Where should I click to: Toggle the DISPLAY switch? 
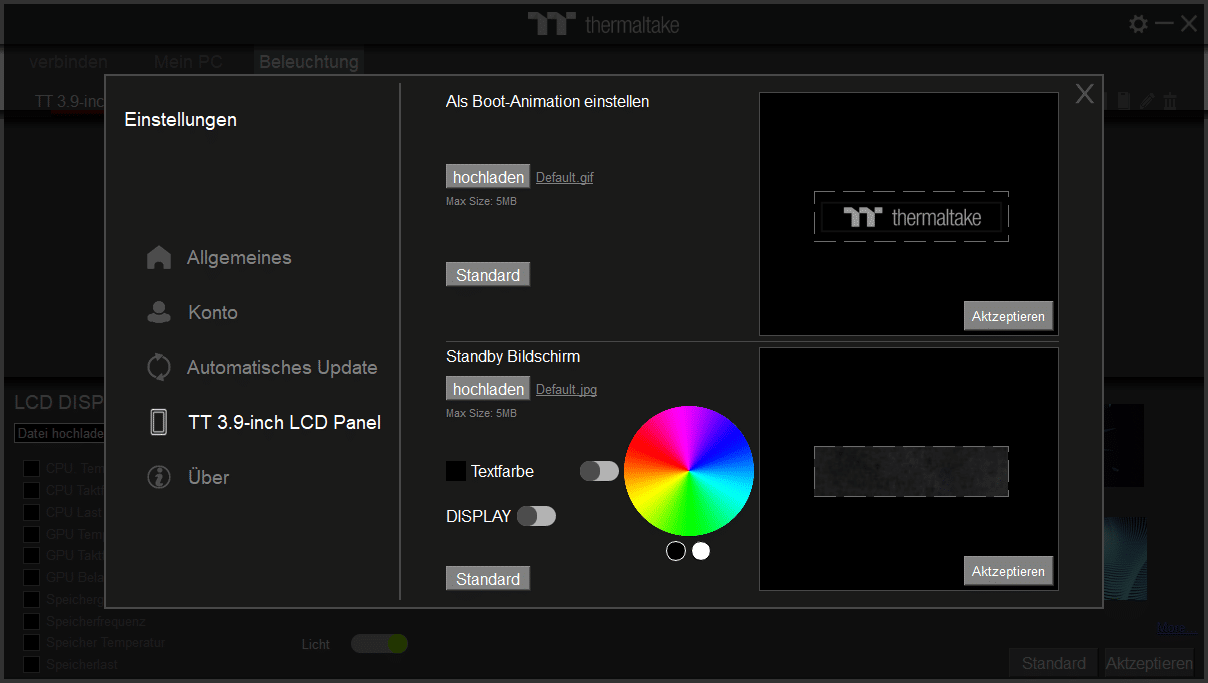[536, 516]
